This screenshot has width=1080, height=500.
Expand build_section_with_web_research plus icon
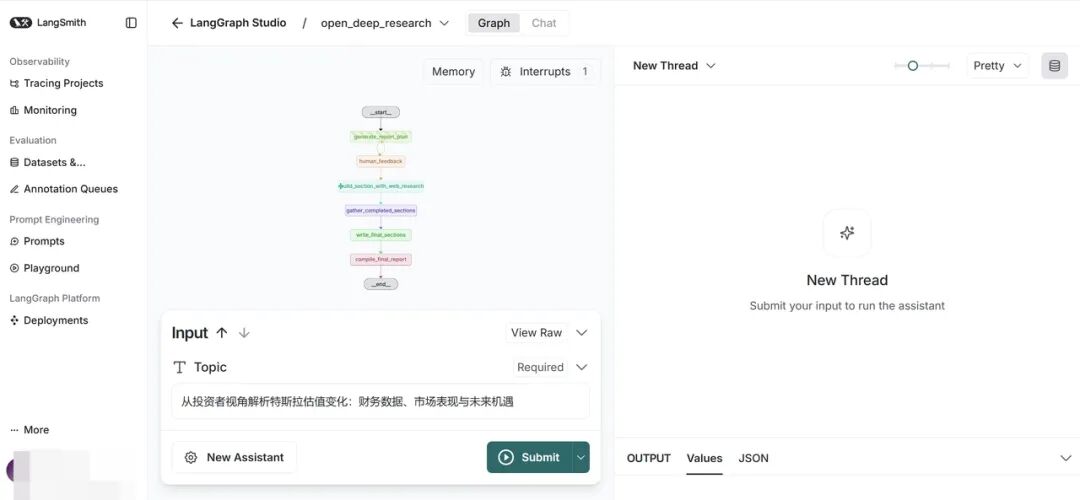coord(341,186)
